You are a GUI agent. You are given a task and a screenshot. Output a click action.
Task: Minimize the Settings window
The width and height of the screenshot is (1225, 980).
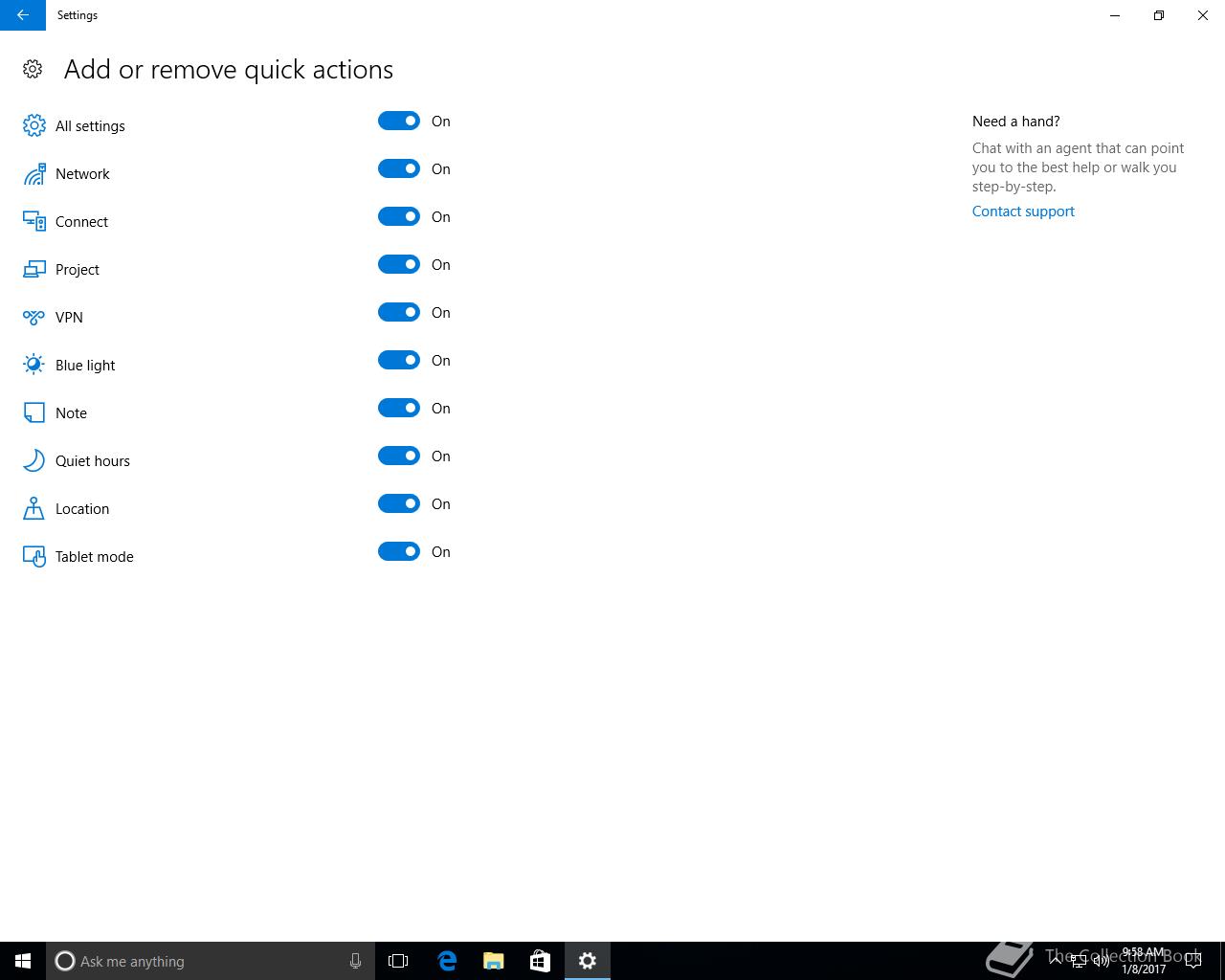(x=1115, y=15)
